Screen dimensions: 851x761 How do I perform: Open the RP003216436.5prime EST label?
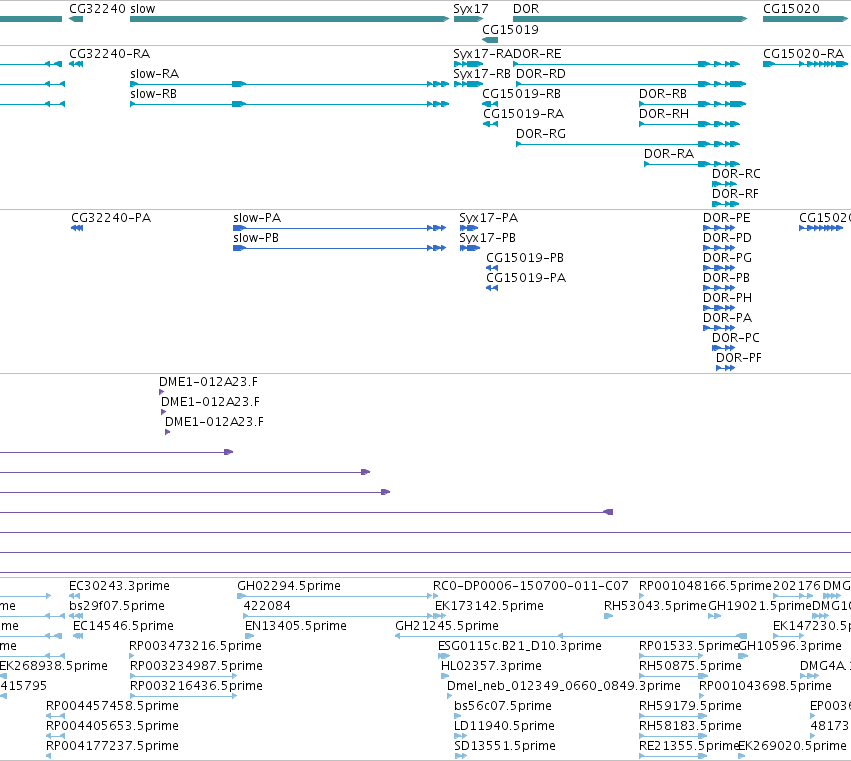pos(196,687)
